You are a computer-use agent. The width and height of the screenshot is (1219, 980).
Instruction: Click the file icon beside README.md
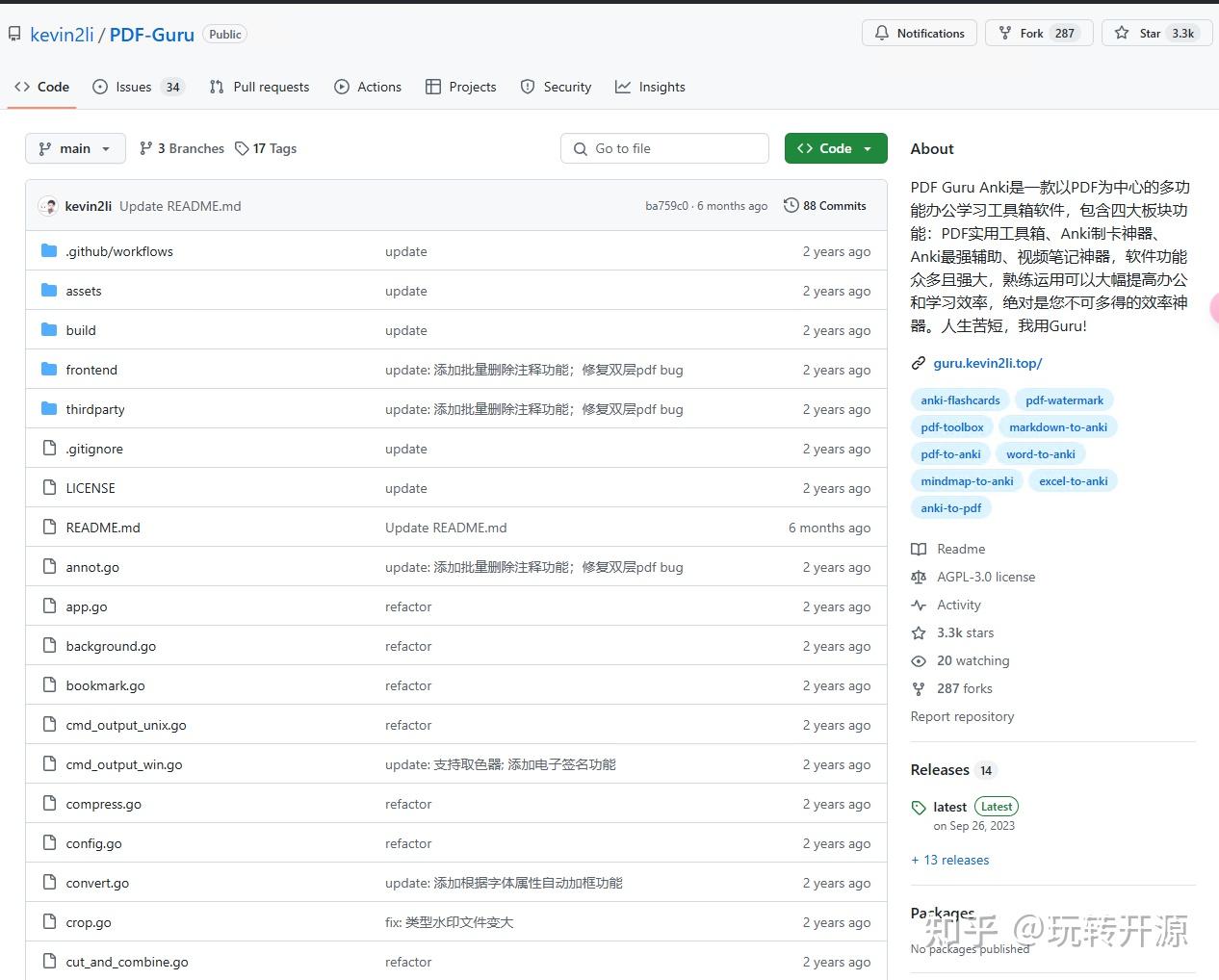pos(50,528)
